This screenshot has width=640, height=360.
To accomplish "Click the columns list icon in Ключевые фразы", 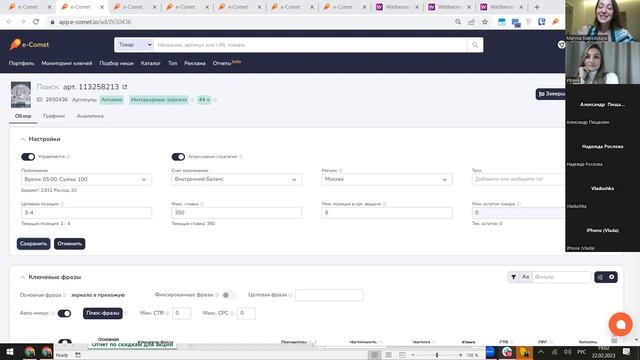I will tap(600, 277).
